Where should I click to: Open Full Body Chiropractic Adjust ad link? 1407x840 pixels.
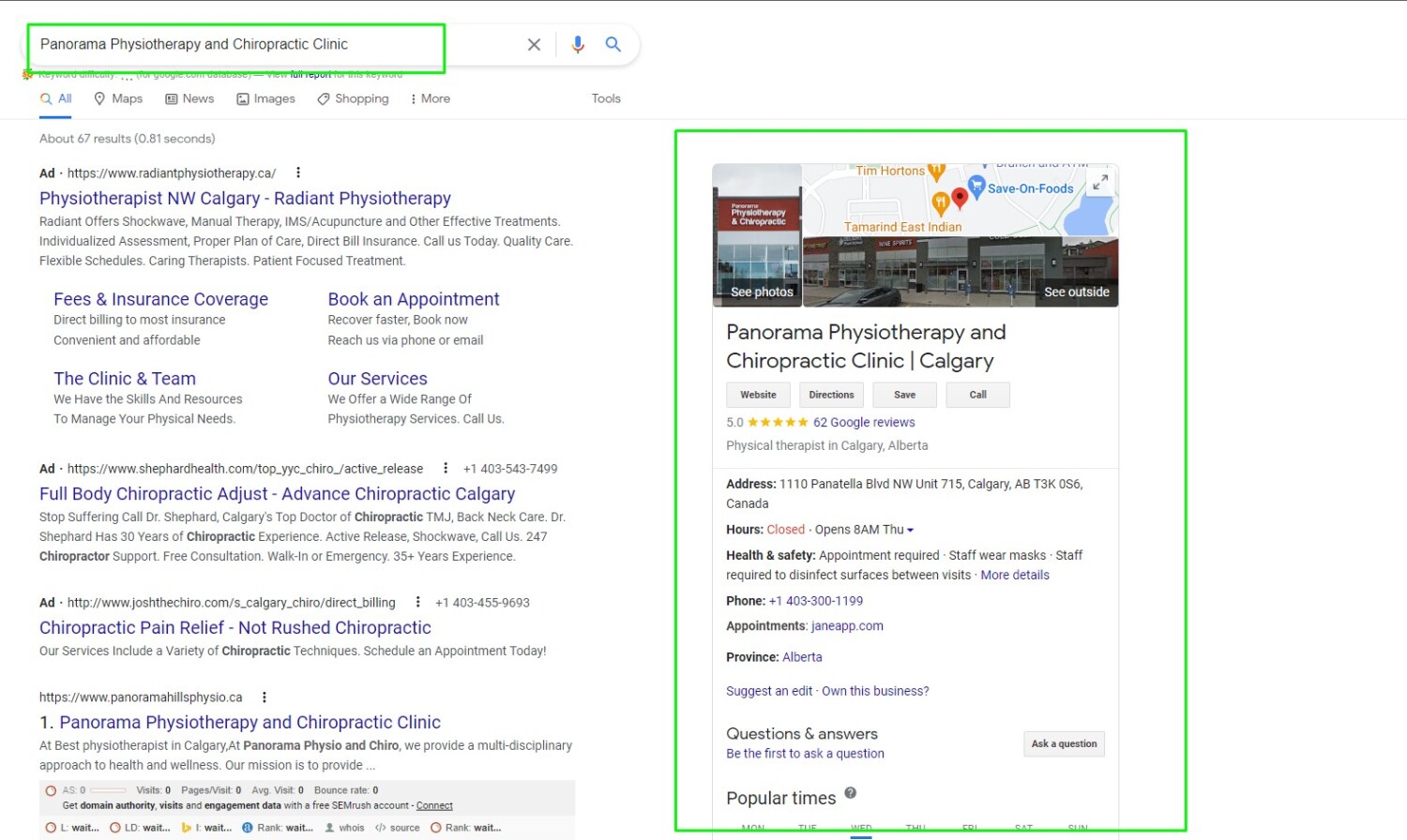coord(277,493)
